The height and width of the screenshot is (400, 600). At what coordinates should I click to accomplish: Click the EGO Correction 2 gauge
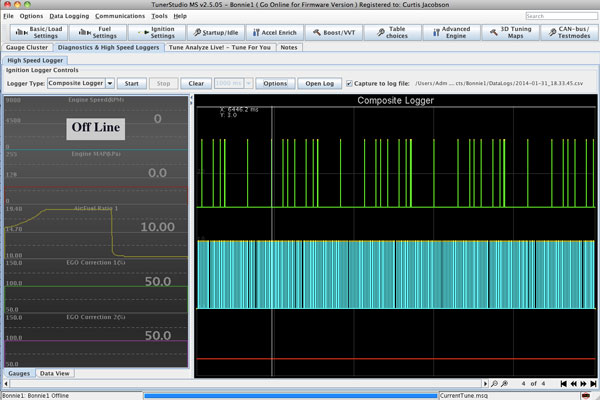click(96, 340)
